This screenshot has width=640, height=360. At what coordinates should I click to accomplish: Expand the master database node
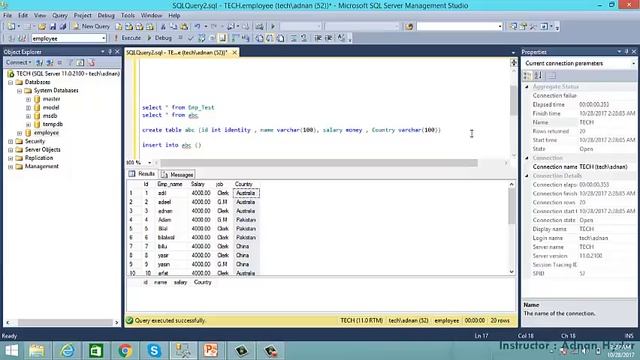point(28,99)
